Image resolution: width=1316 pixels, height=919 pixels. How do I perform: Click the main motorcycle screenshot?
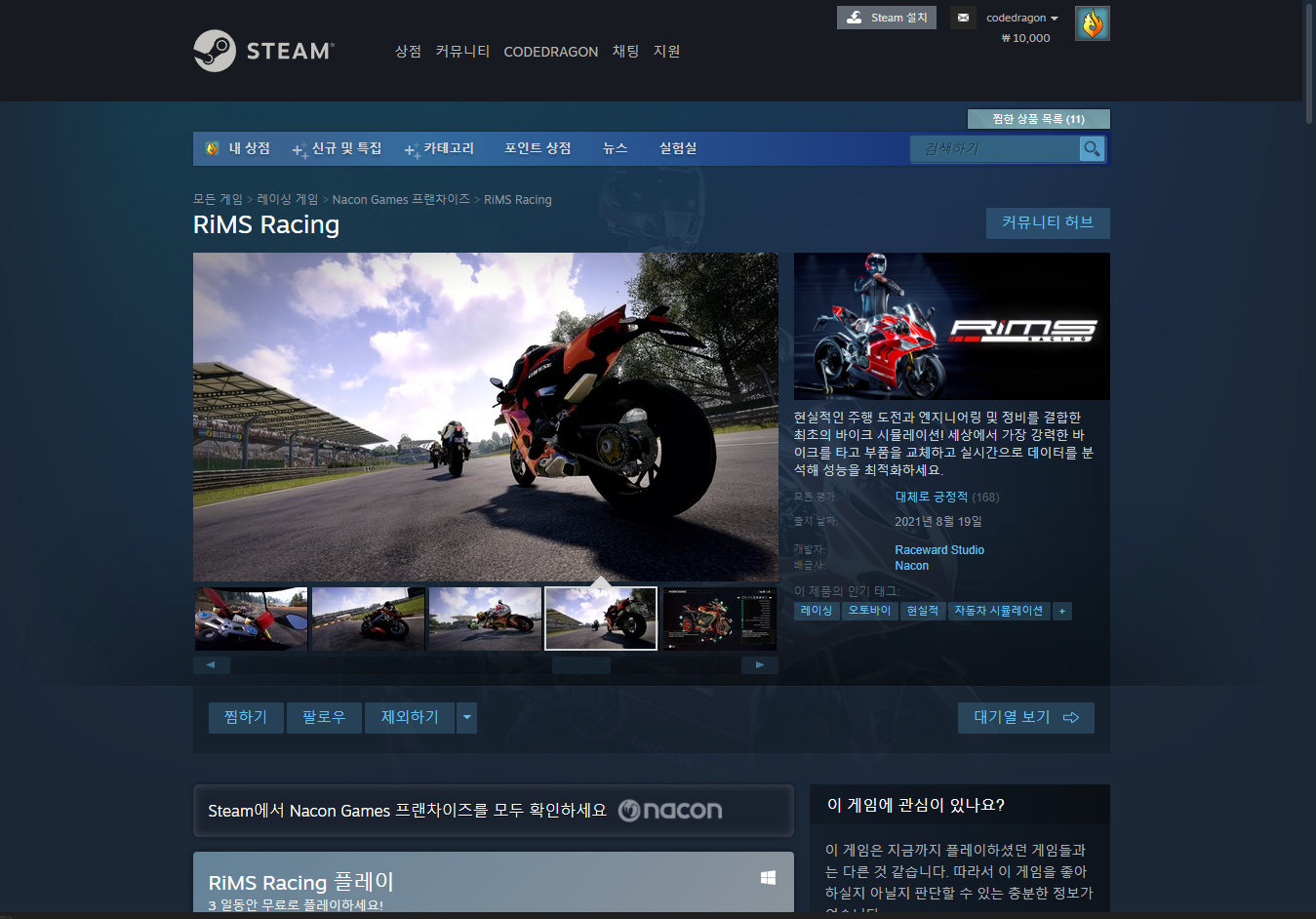coord(486,418)
